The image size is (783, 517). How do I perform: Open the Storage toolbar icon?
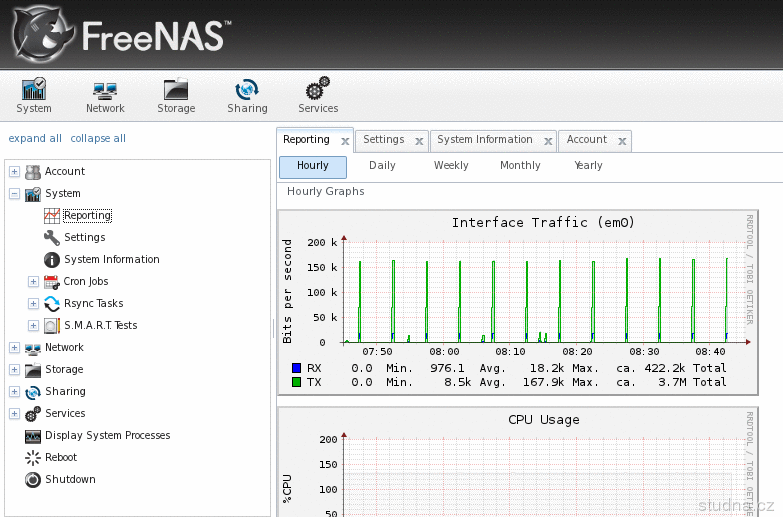176,91
